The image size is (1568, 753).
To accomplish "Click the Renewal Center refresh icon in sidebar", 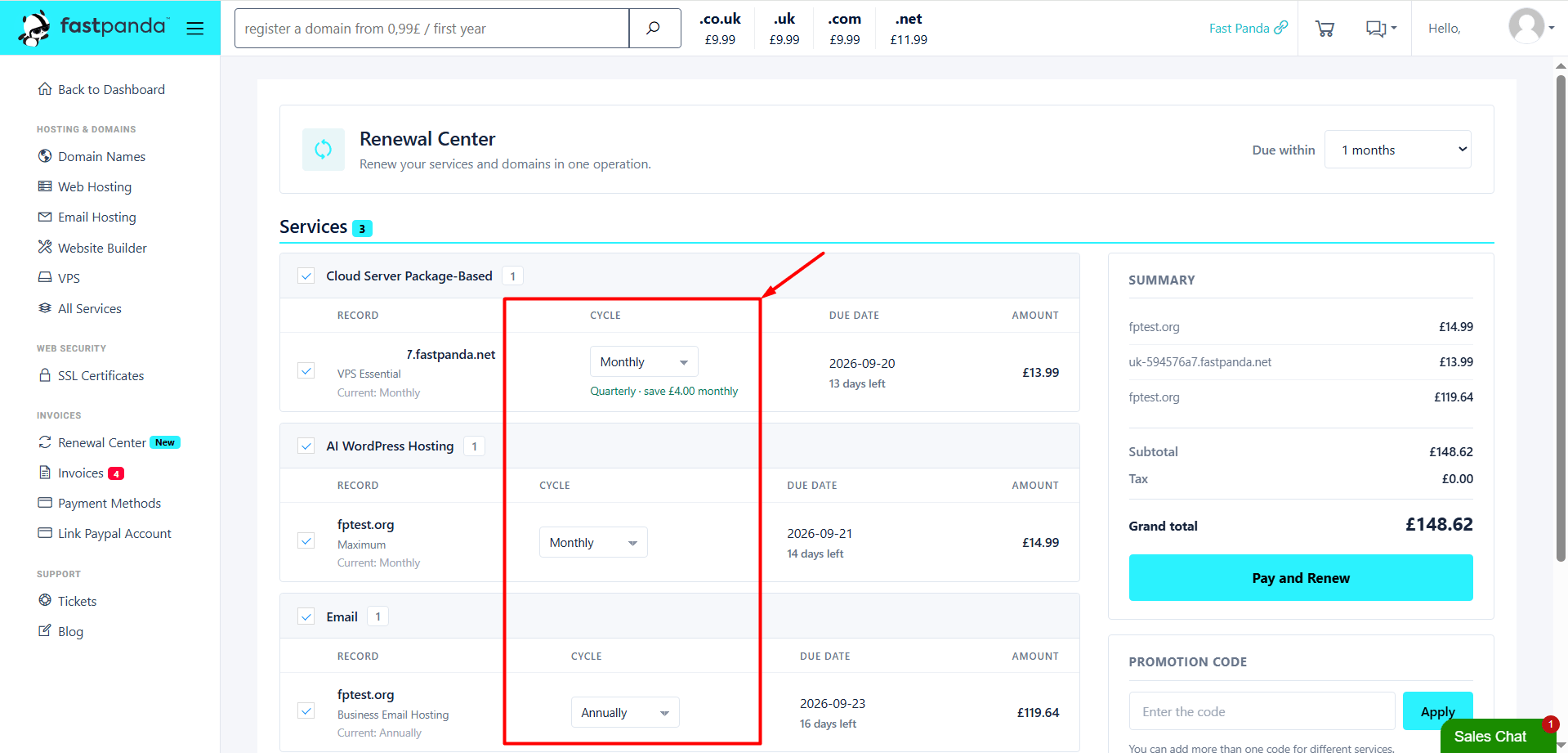I will click(x=45, y=442).
